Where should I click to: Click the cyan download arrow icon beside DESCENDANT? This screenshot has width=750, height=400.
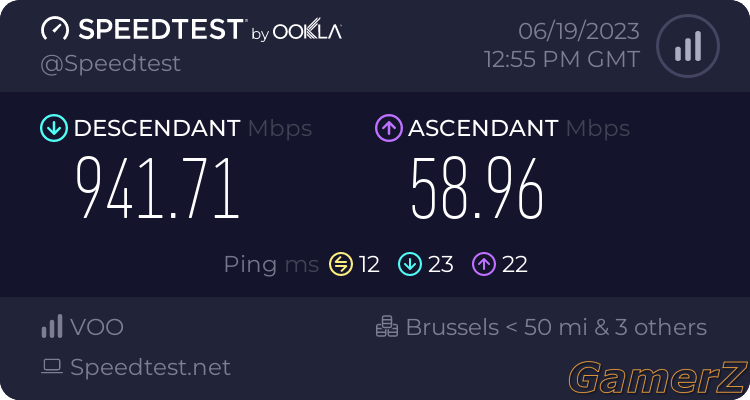click(54, 128)
